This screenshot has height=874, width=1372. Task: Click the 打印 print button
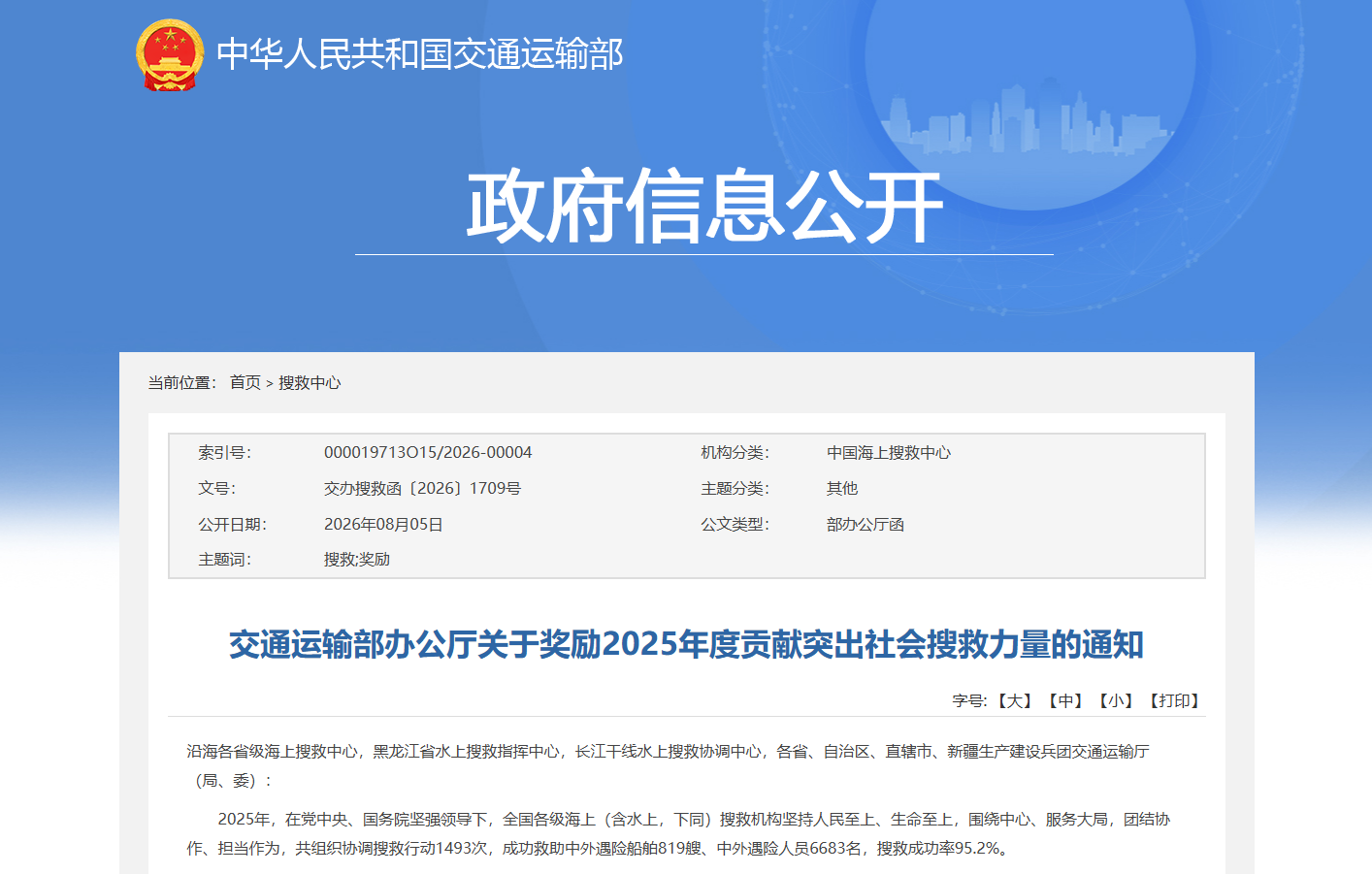(x=1174, y=701)
